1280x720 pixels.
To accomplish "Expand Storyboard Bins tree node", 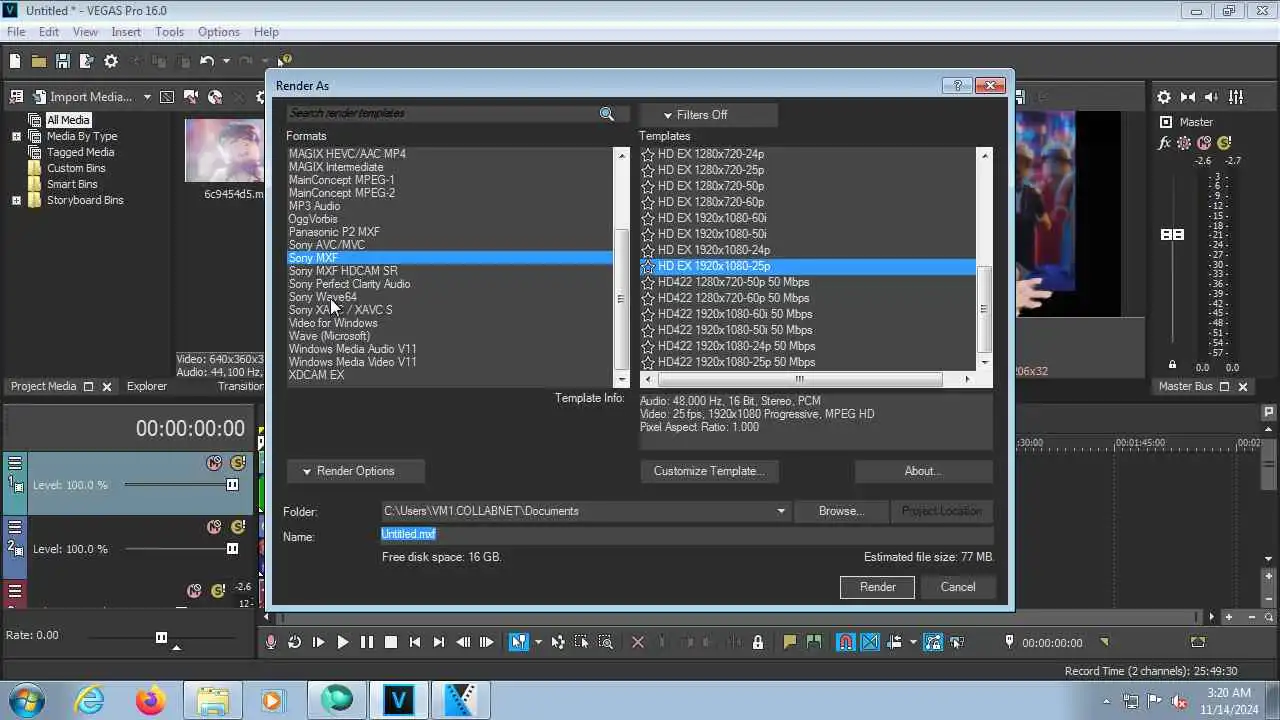I will pyautogui.click(x=16, y=200).
